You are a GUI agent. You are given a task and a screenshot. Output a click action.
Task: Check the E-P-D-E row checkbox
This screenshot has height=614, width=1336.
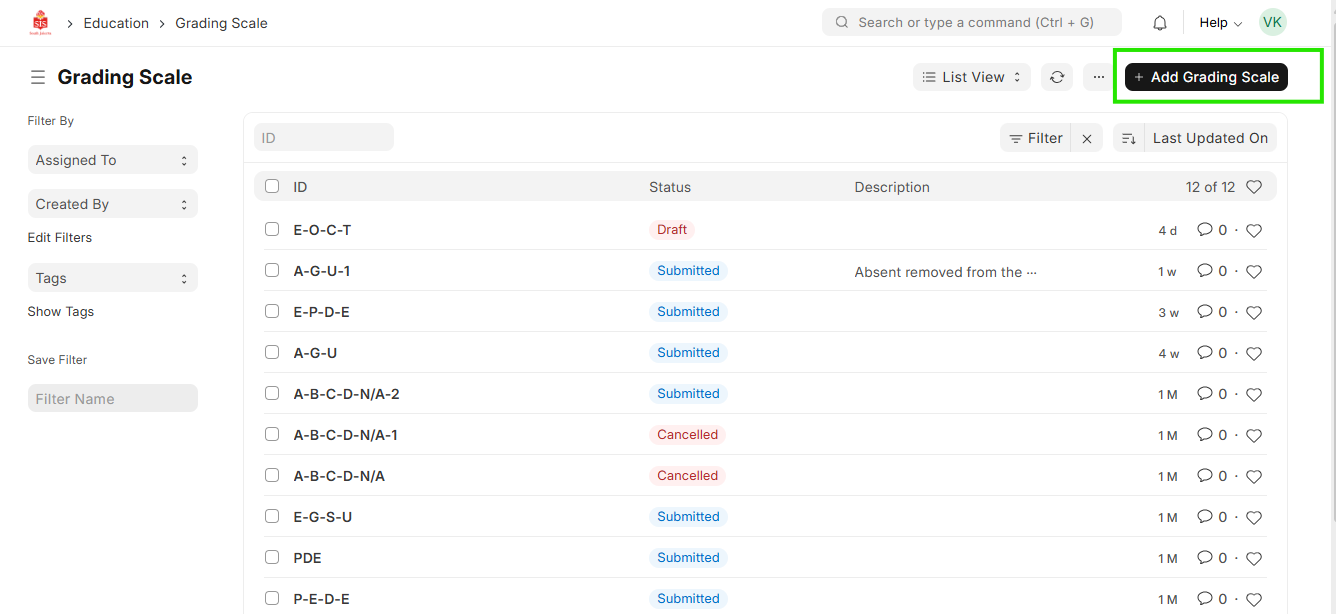pos(272,311)
